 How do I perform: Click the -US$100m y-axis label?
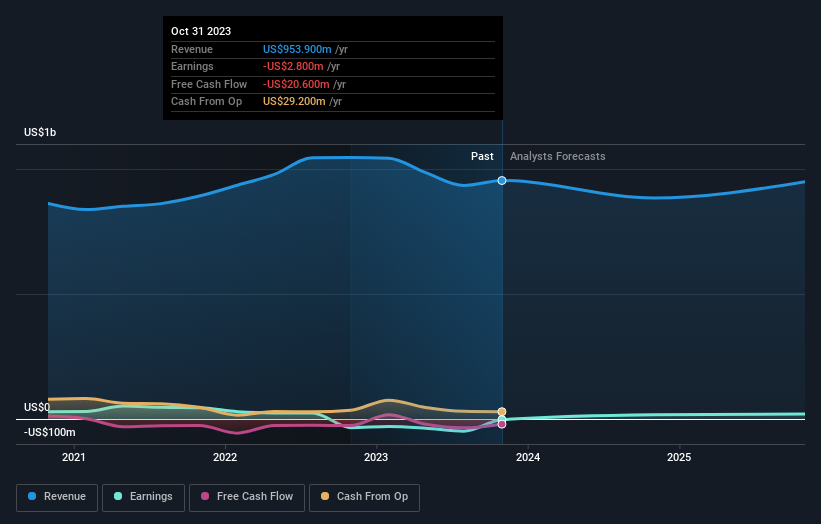point(50,432)
